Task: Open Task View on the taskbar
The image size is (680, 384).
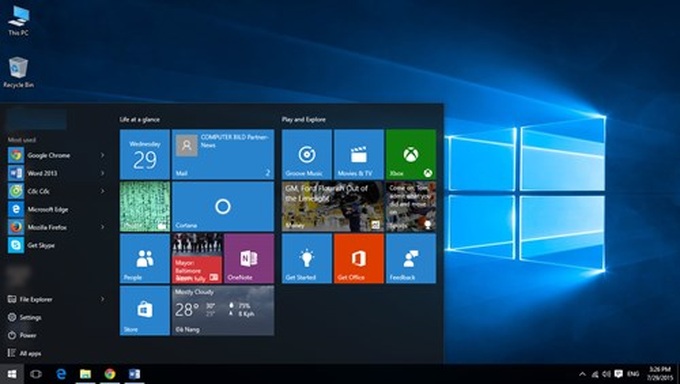Action: (x=36, y=374)
